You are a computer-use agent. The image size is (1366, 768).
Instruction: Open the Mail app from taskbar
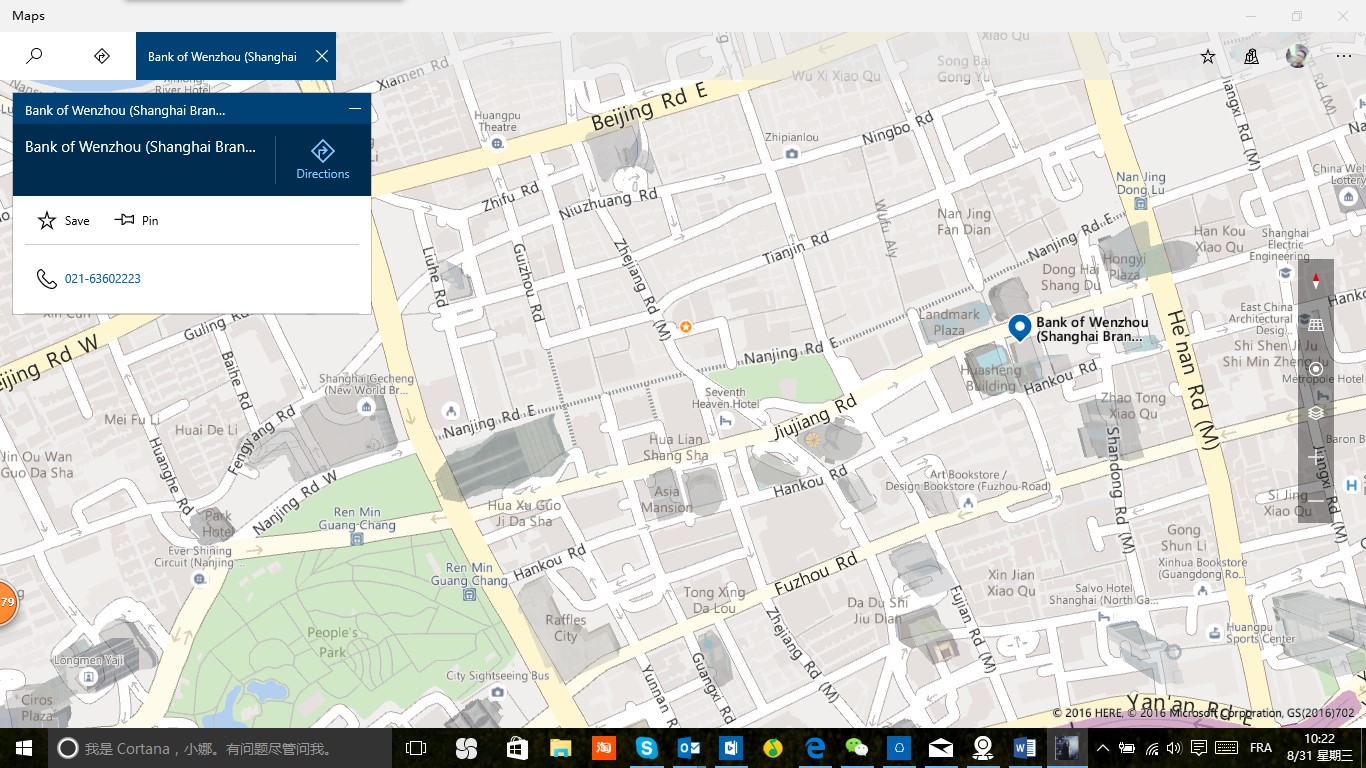(941, 748)
